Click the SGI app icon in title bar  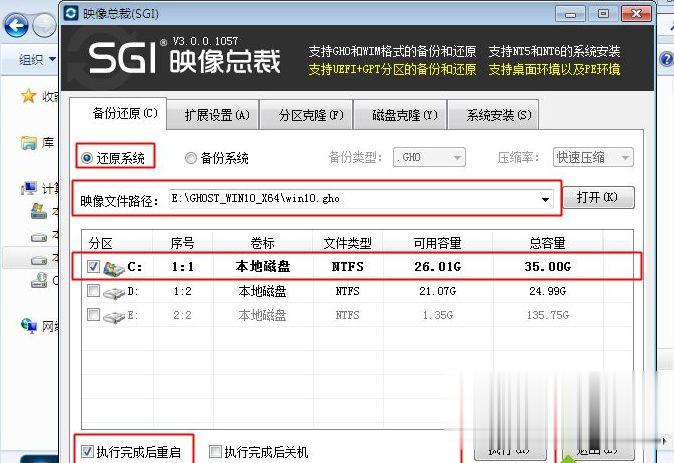point(71,13)
